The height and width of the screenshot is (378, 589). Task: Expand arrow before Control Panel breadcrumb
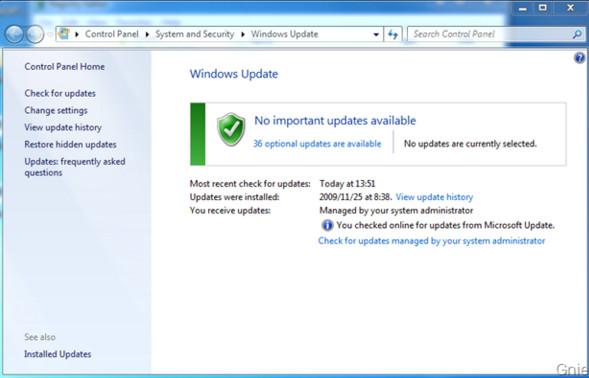(77, 34)
